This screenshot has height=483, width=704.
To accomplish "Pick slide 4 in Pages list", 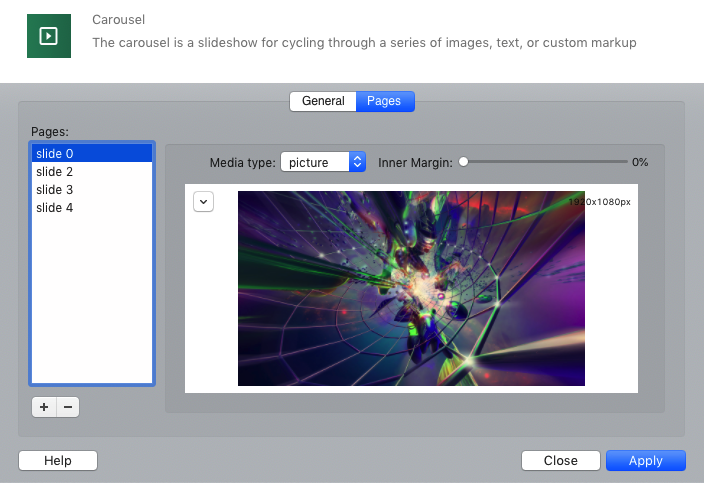I will click(x=91, y=208).
